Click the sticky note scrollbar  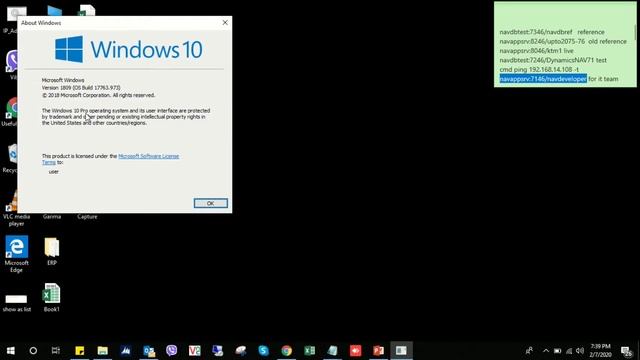point(635,33)
